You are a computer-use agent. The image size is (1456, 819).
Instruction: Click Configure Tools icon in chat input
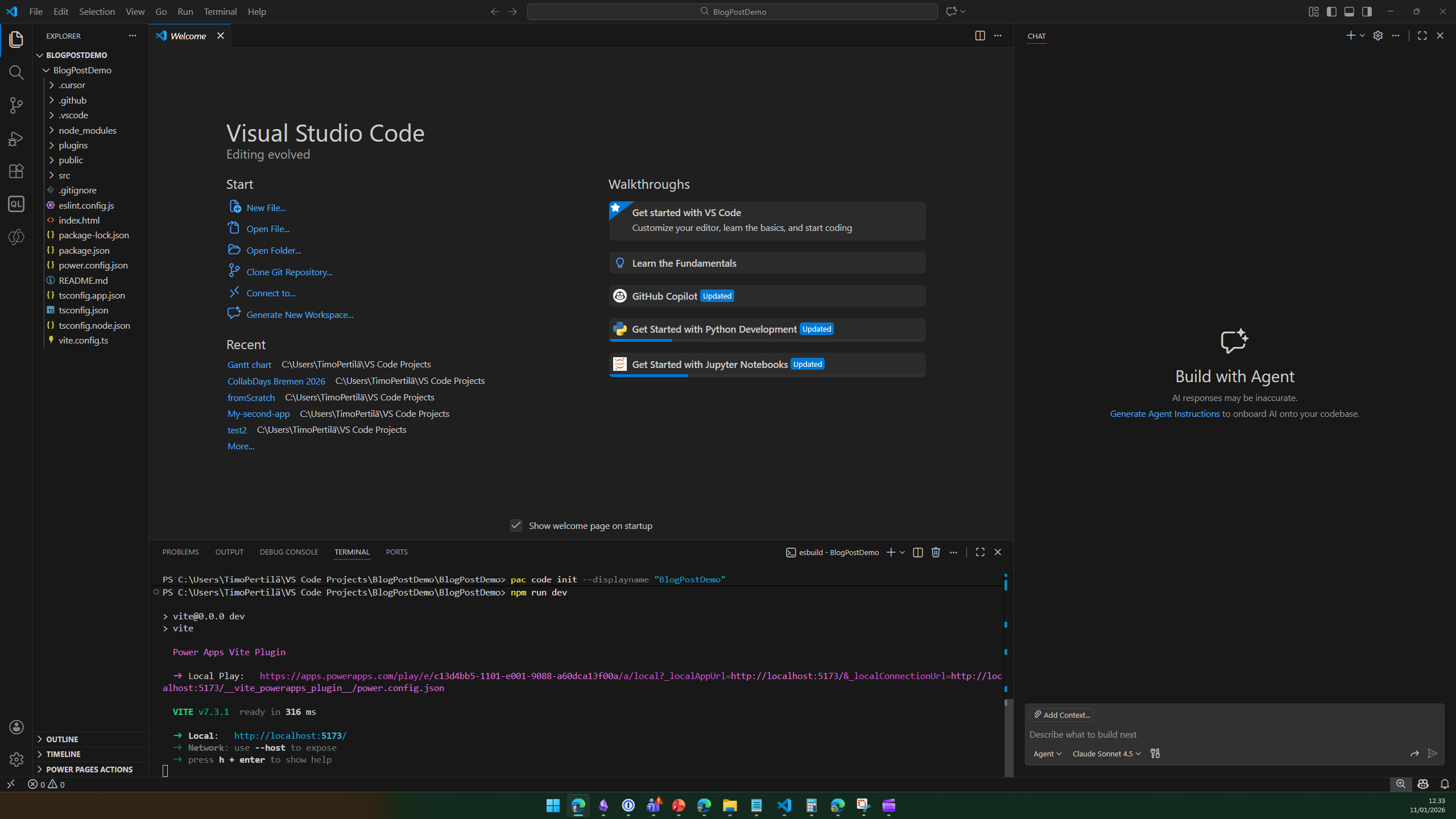[x=1155, y=753]
